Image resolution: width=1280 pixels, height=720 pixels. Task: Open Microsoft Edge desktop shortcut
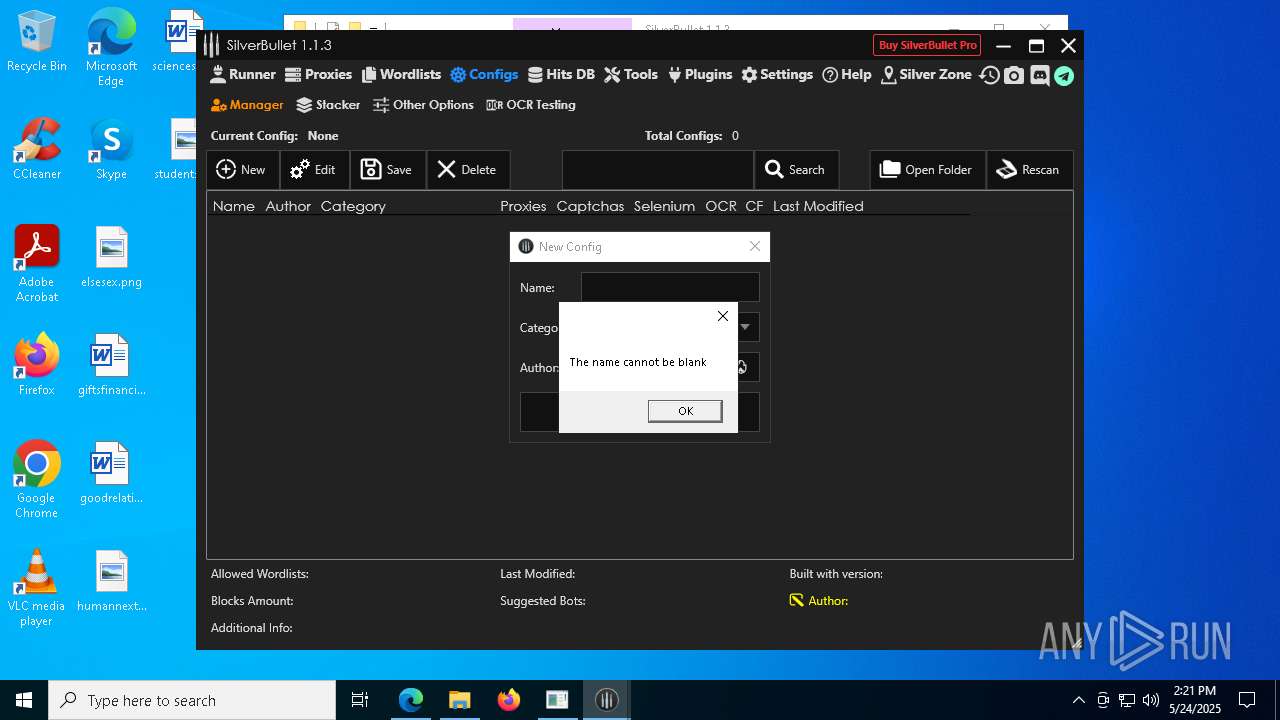coord(111,48)
